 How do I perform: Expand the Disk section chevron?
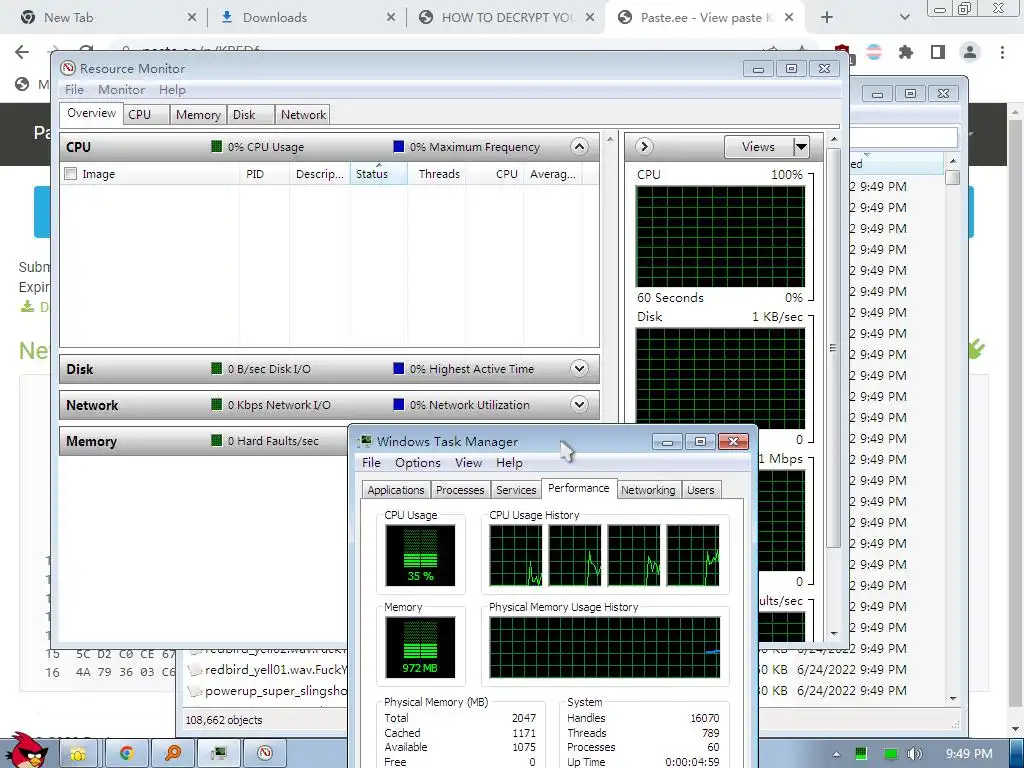pos(579,368)
